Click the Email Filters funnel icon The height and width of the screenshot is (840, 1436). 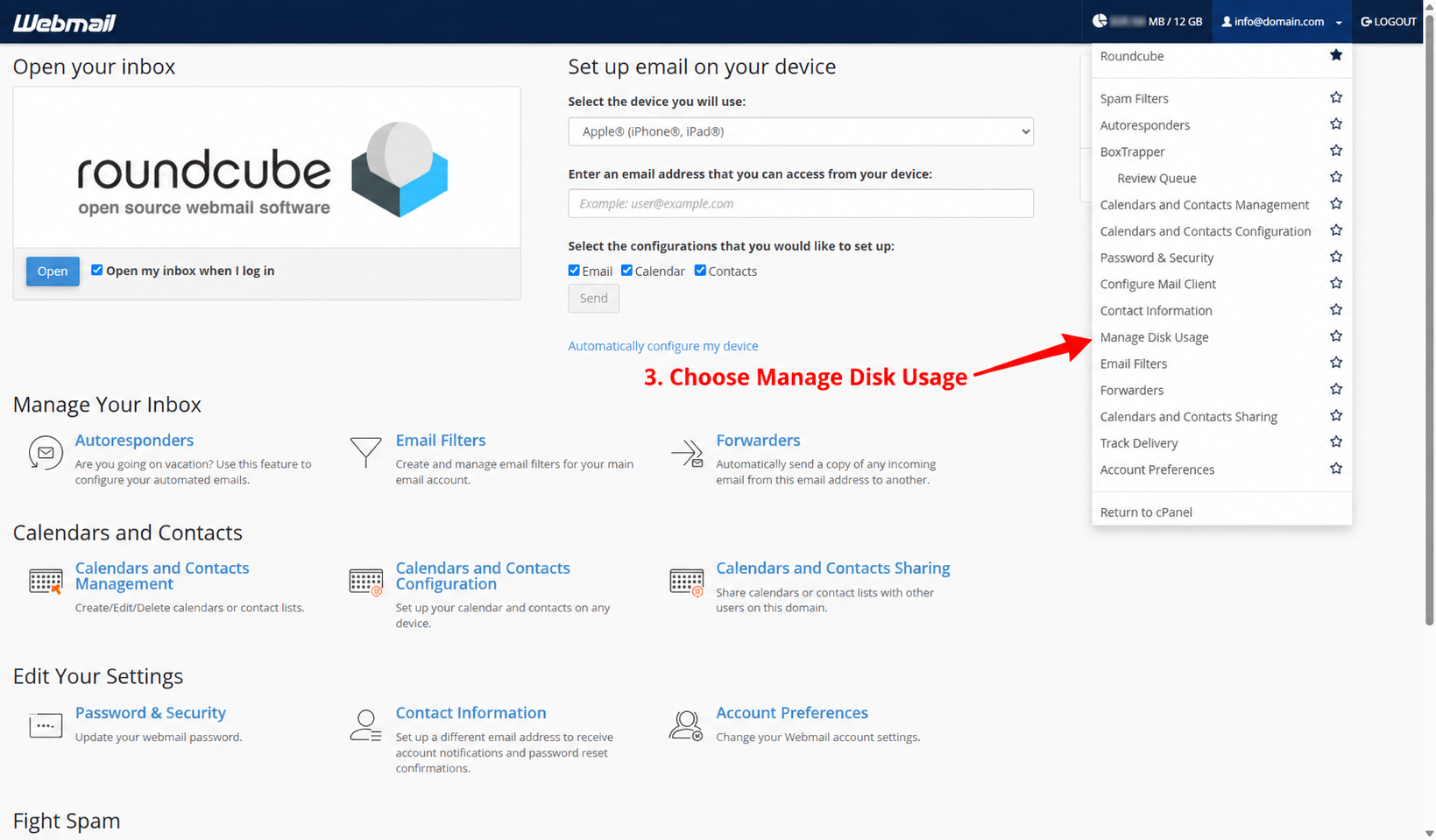(x=365, y=451)
